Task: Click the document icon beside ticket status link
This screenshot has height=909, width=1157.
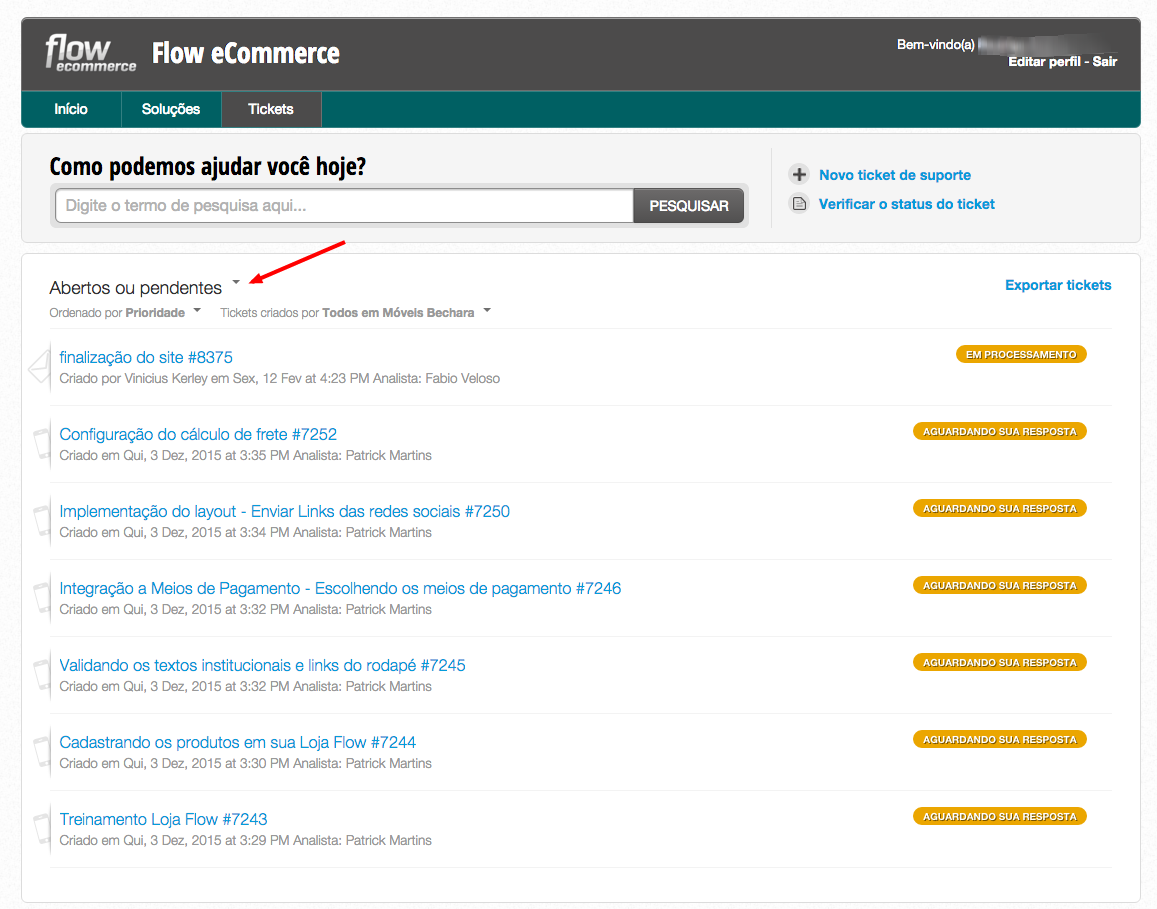Action: (798, 203)
